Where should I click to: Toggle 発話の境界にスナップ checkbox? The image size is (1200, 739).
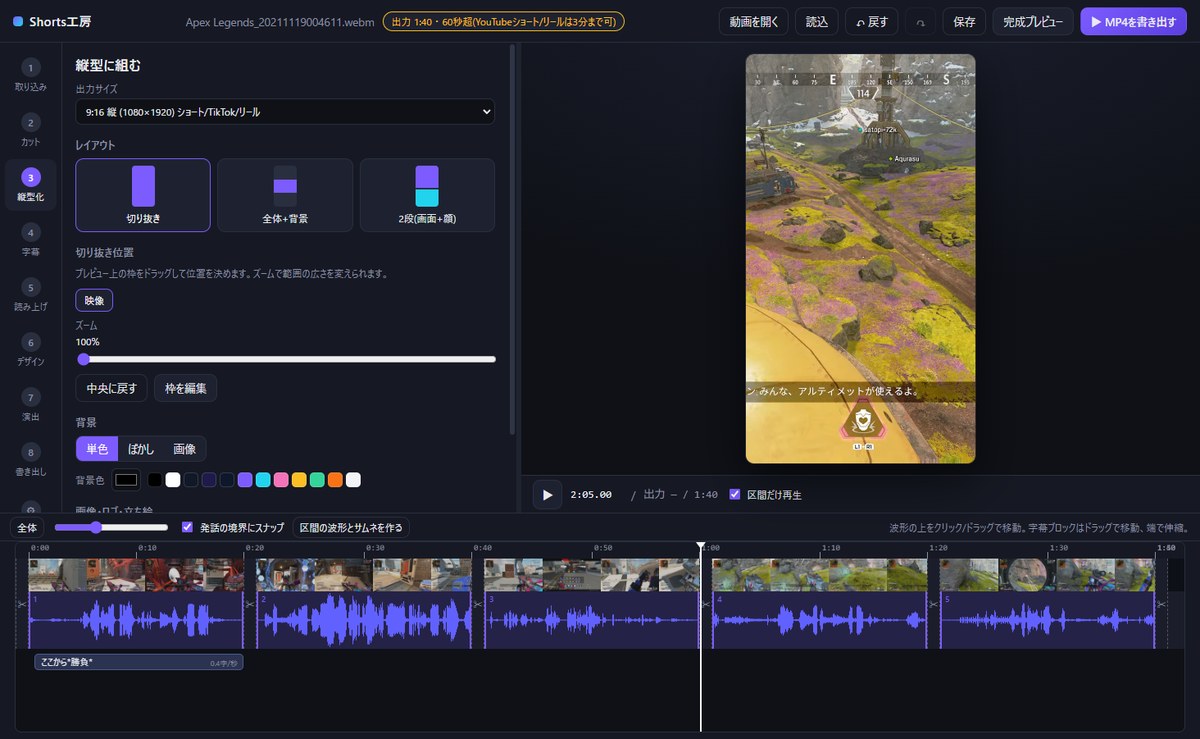pyautogui.click(x=187, y=527)
